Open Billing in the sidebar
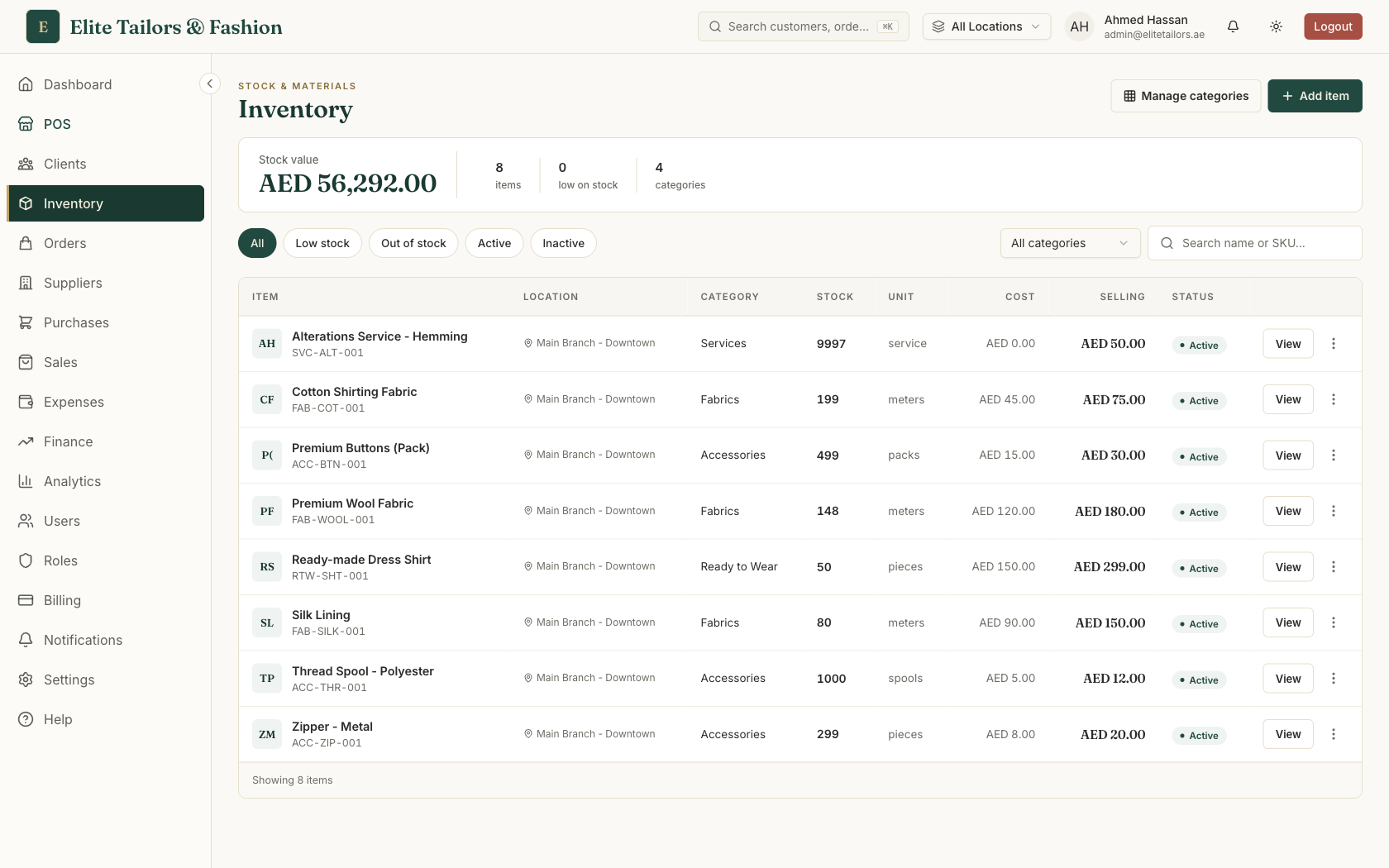This screenshot has width=1389, height=868. tap(106, 600)
